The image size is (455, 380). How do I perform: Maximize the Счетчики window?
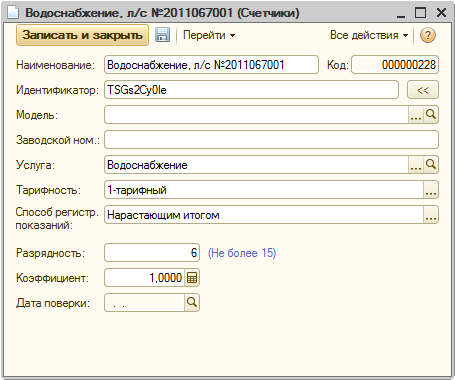(x=420, y=13)
